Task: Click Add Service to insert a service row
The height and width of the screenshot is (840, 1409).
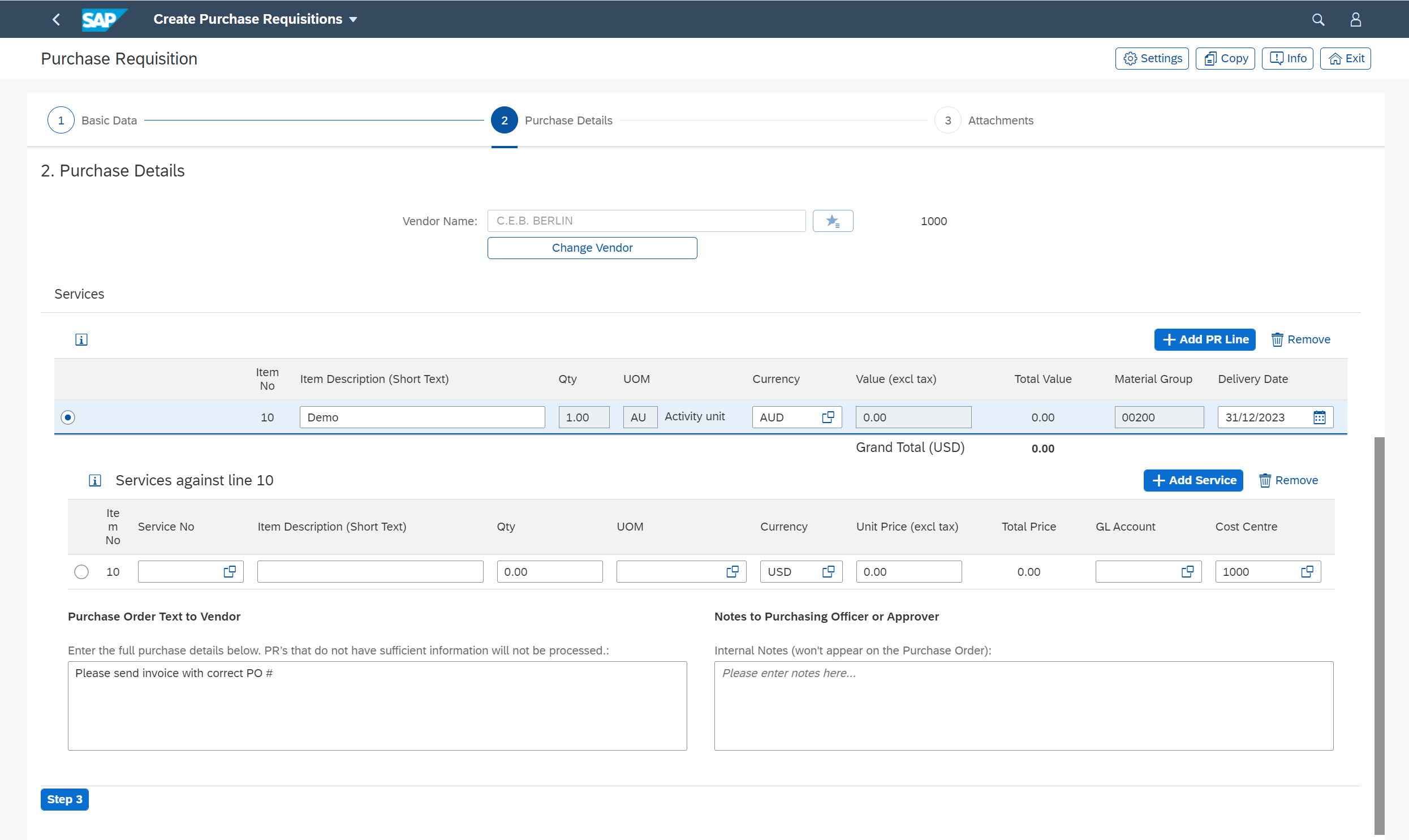Action: (1193, 480)
